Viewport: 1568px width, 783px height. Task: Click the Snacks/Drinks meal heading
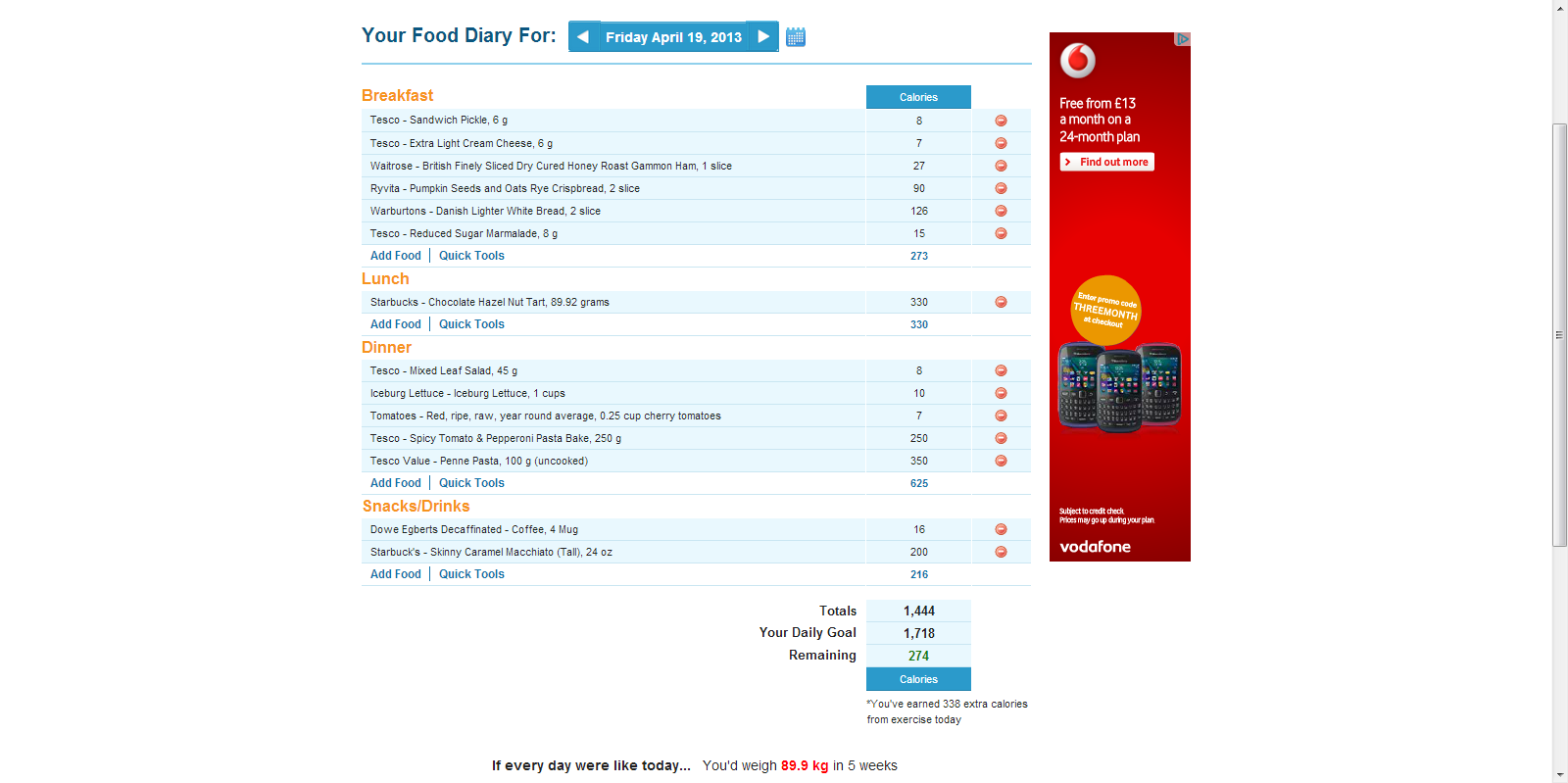point(416,506)
